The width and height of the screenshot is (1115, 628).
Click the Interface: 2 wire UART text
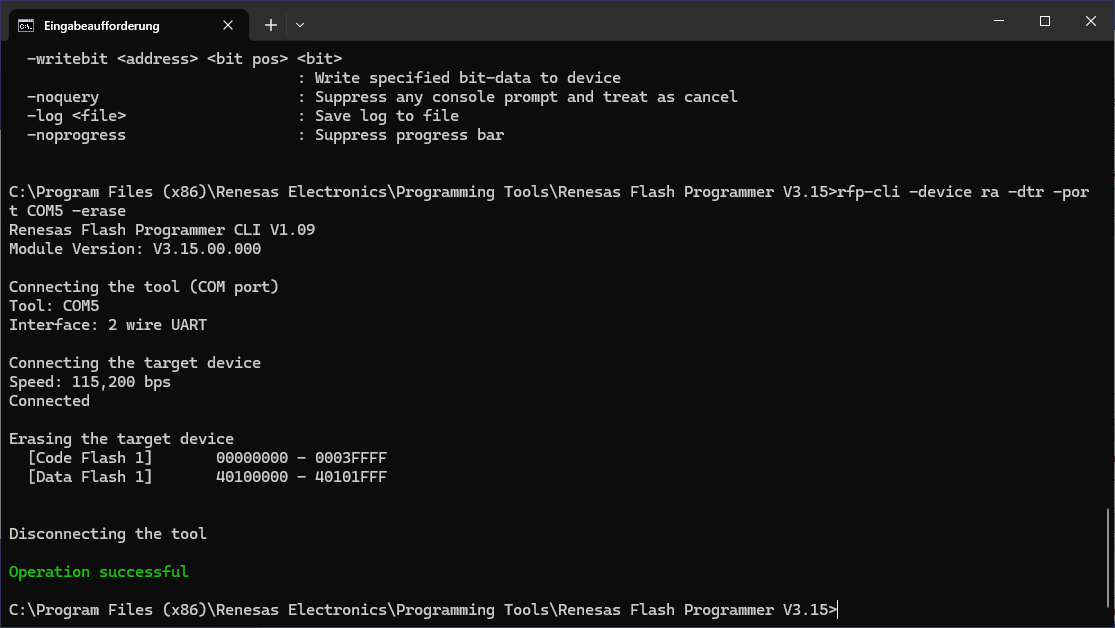(x=107, y=324)
